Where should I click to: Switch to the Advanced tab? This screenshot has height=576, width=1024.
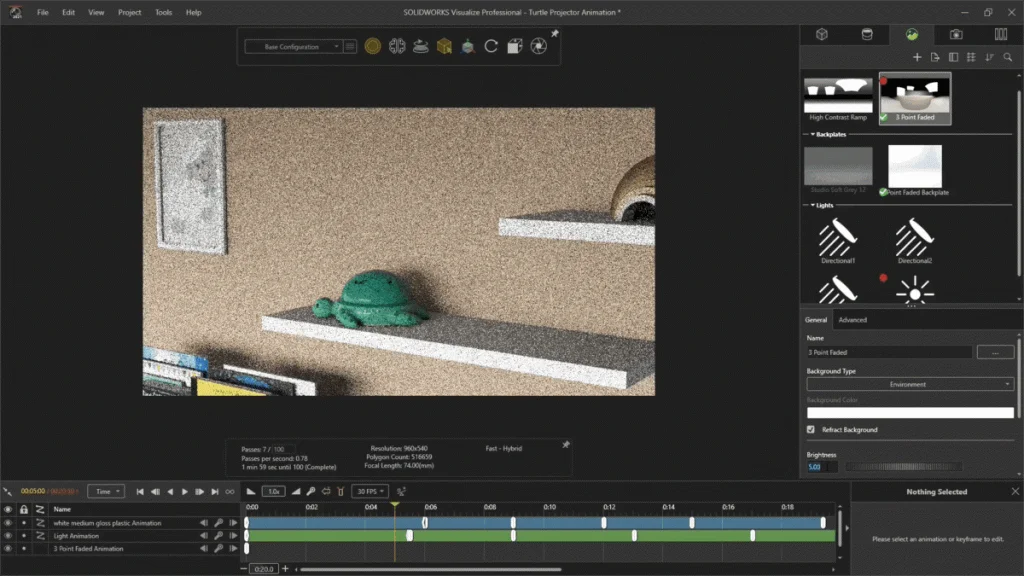(x=852, y=320)
